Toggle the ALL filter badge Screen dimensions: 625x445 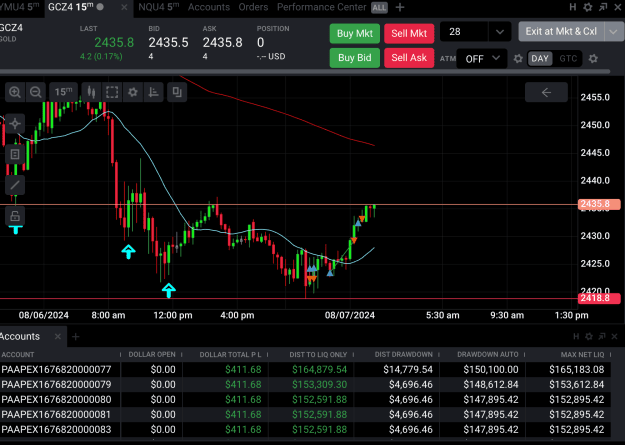(x=379, y=8)
